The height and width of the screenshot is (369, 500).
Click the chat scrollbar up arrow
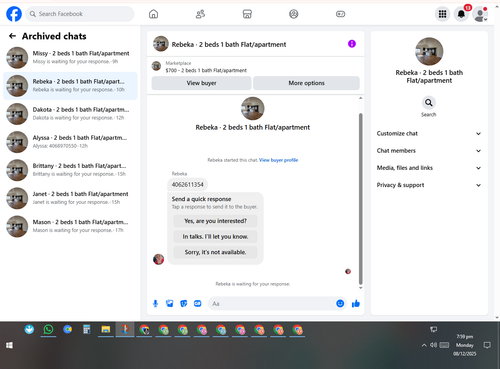coord(360,98)
